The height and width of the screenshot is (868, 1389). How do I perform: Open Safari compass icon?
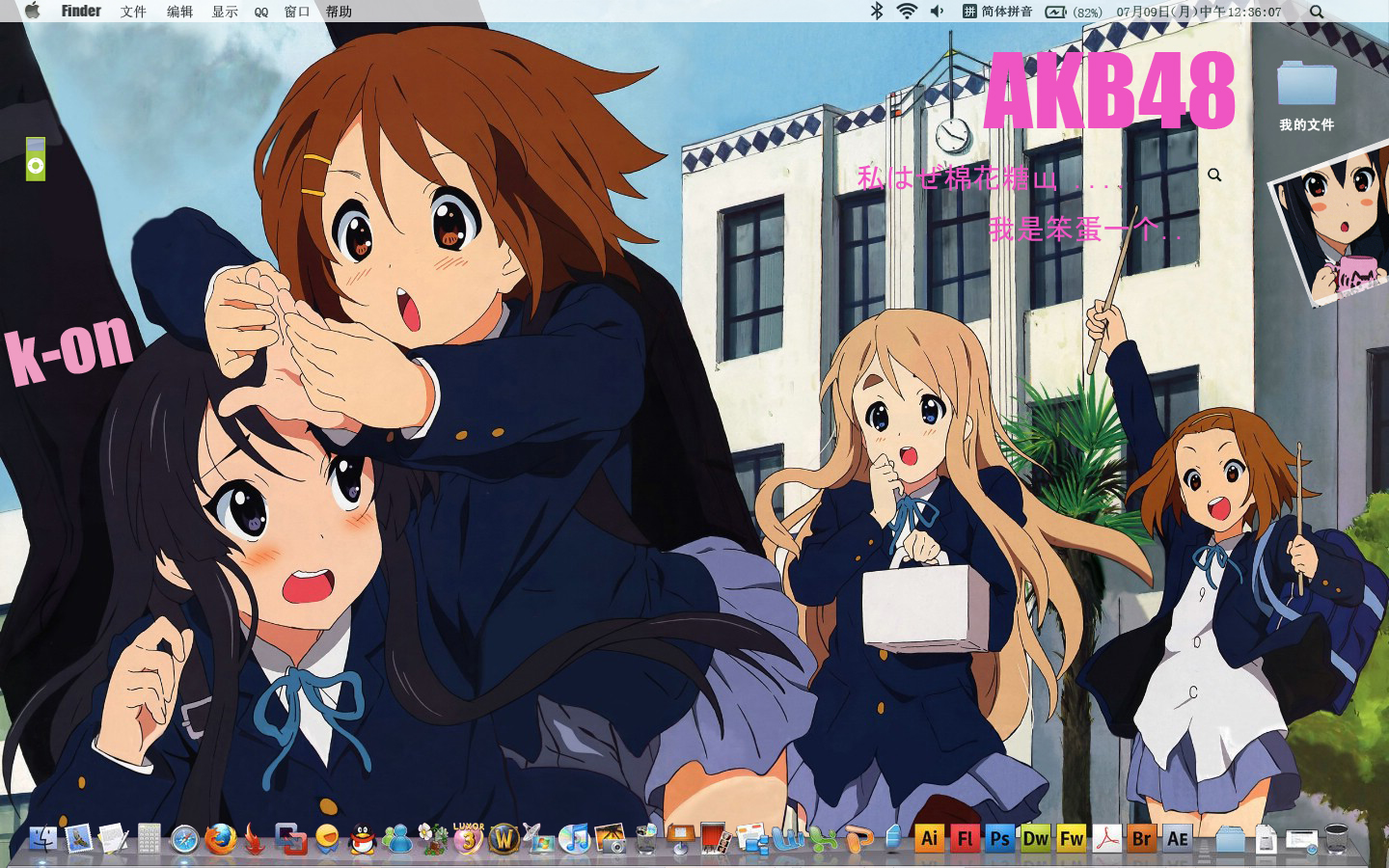[x=184, y=839]
